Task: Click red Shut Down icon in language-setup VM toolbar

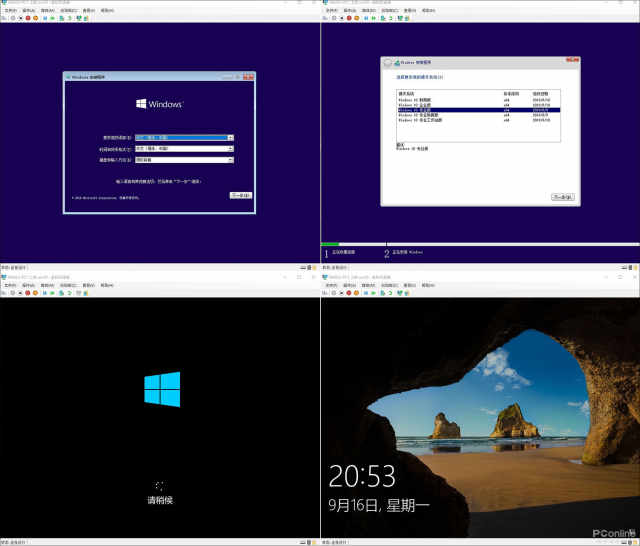Action: (28, 18)
